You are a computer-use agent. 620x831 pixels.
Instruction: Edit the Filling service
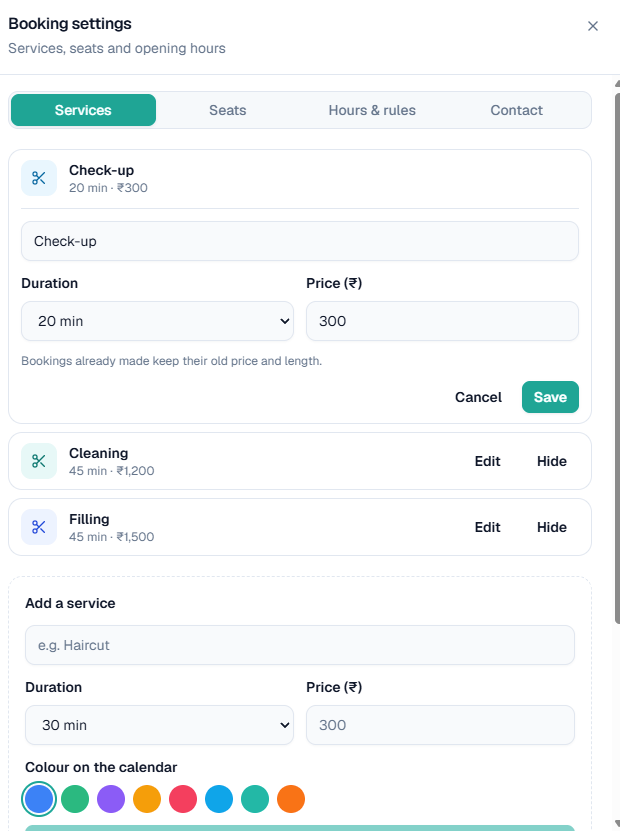point(488,527)
